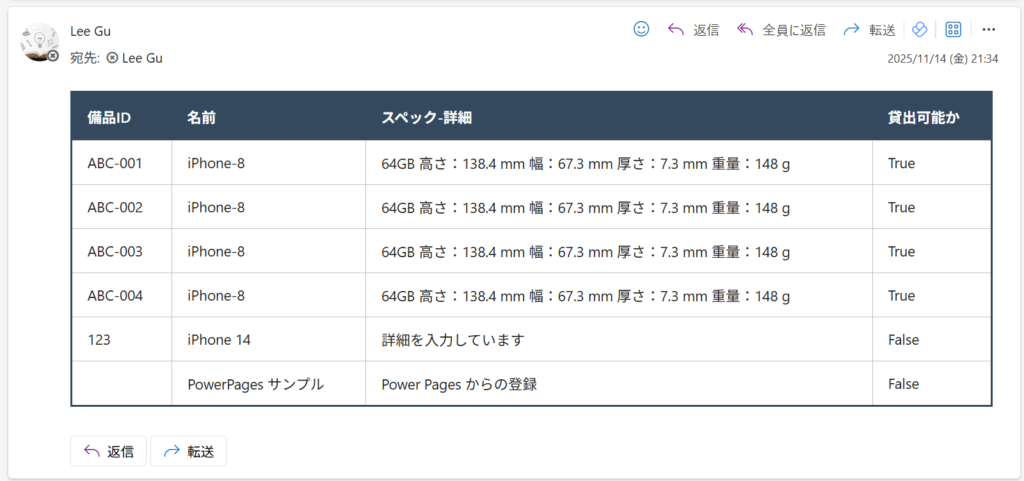Click the 貸出可能か column header
The image size is (1024, 481).
tap(923, 118)
